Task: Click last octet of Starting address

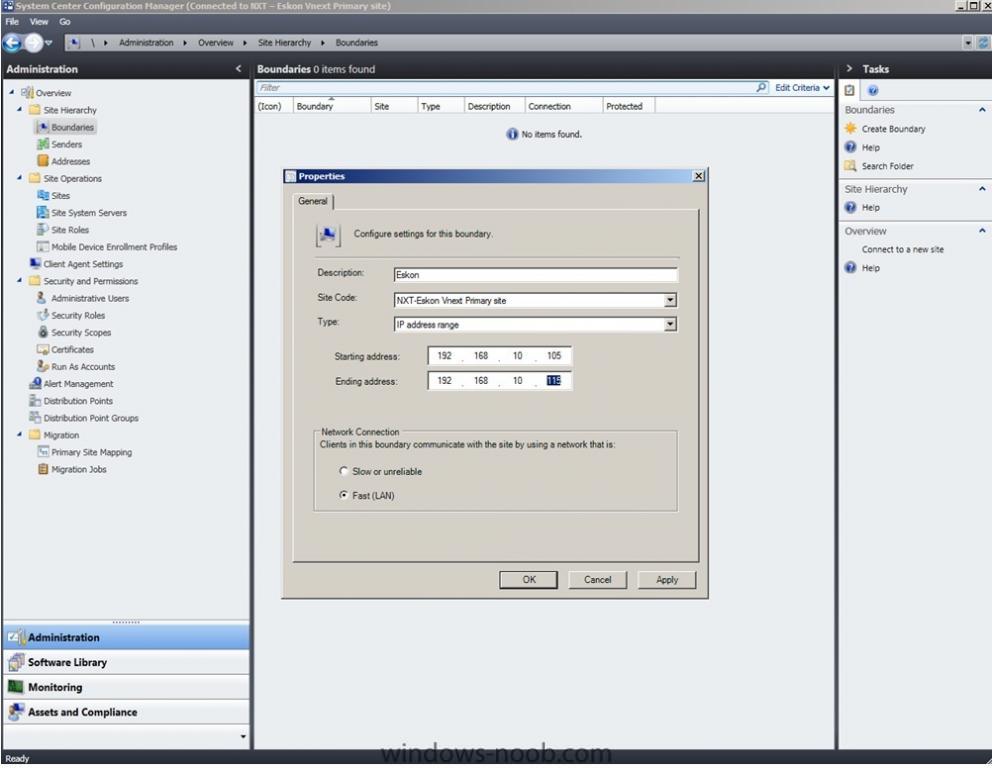Action: pyautogui.click(x=554, y=356)
